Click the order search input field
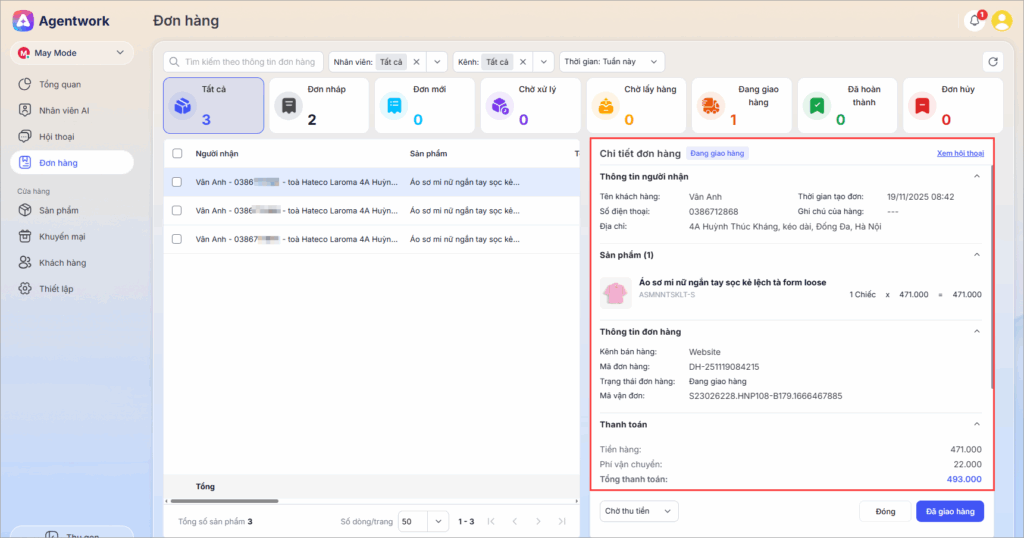The width and height of the screenshot is (1024, 538). 244,62
